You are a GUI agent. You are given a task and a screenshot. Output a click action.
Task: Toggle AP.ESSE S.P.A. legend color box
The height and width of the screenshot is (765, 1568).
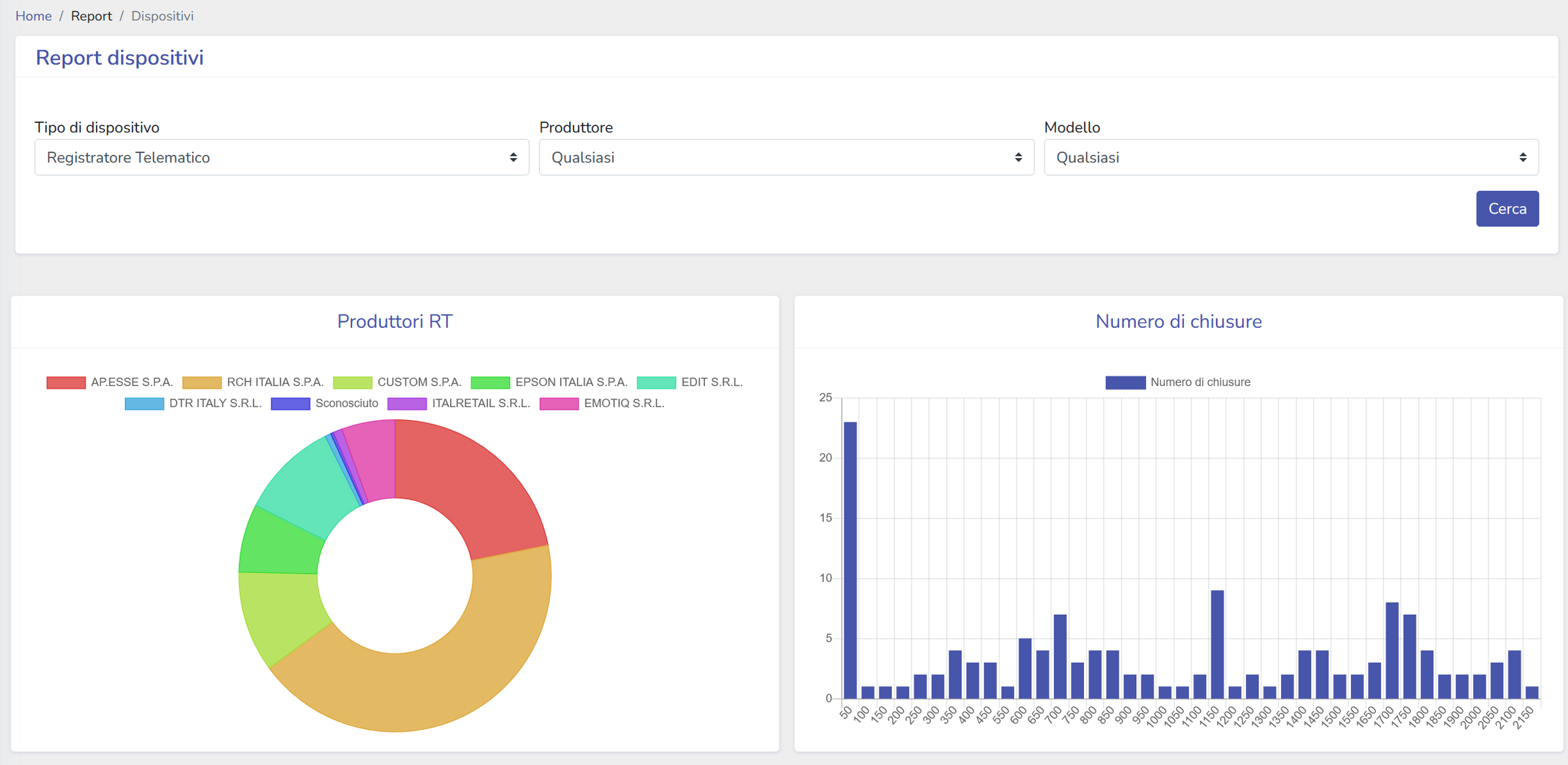click(x=66, y=382)
